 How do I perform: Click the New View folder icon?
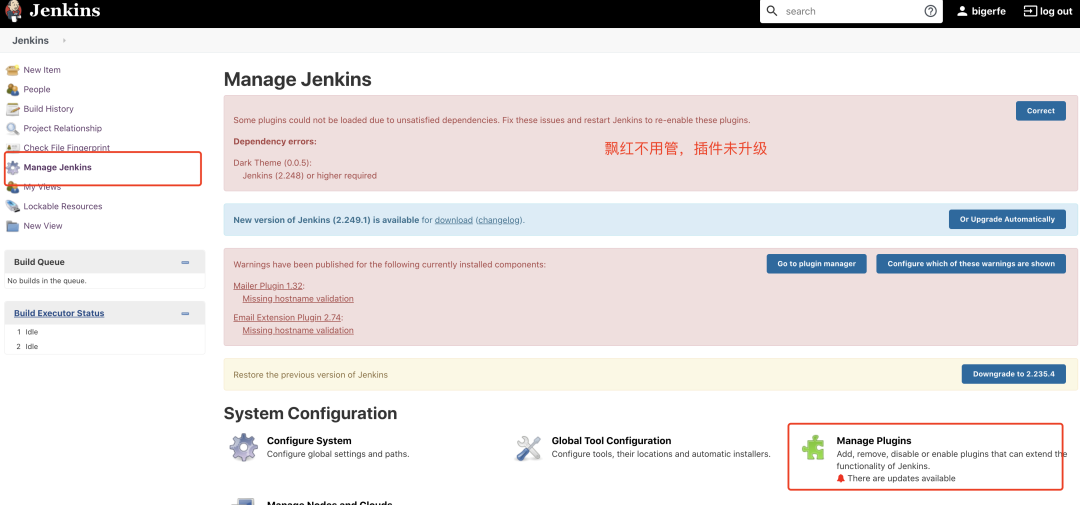tap(12, 226)
